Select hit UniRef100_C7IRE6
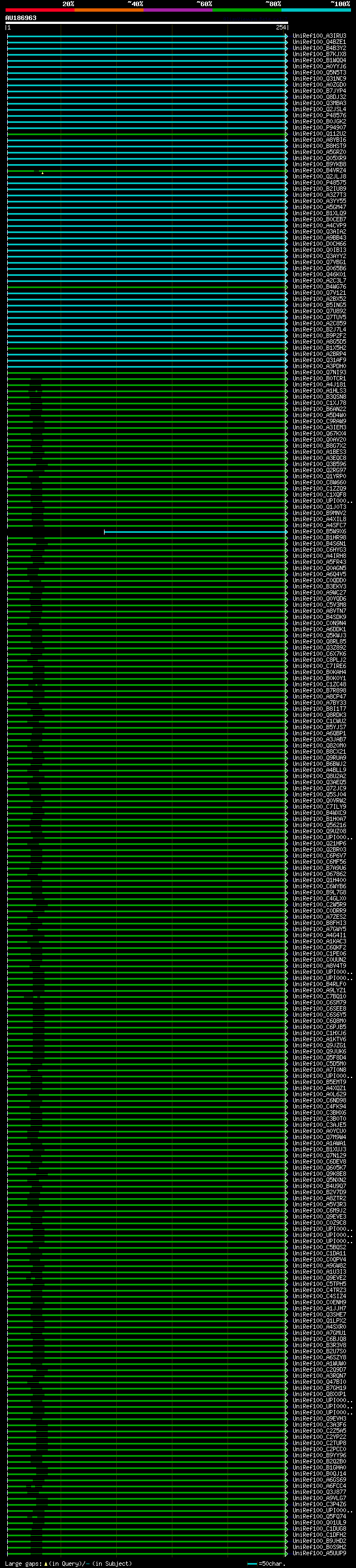 [319, 666]
